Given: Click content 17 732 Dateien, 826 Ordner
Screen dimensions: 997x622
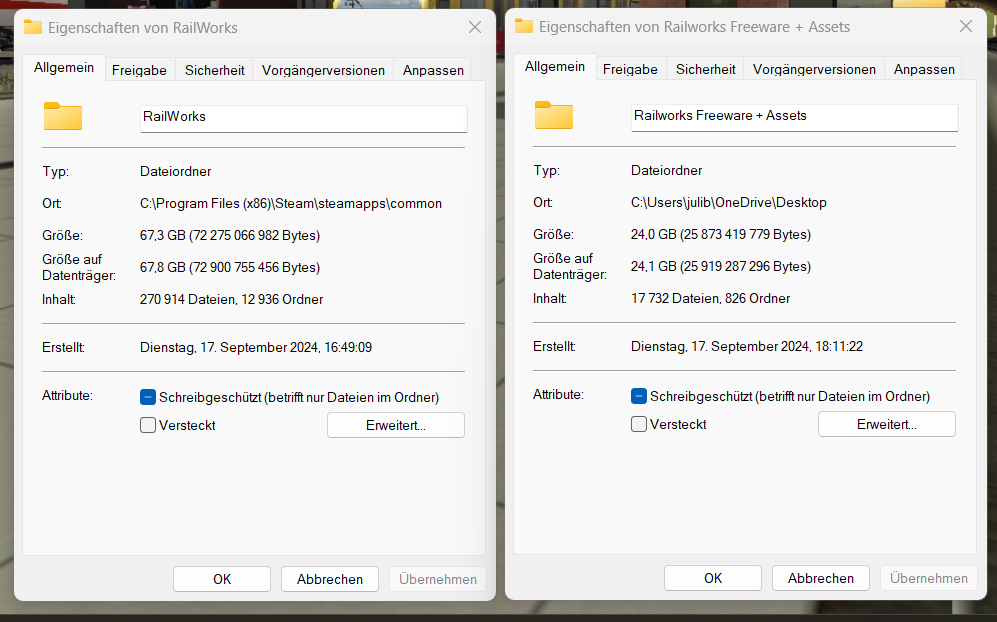Looking at the screenshot, I should pyautogui.click(x=710, y=298).
